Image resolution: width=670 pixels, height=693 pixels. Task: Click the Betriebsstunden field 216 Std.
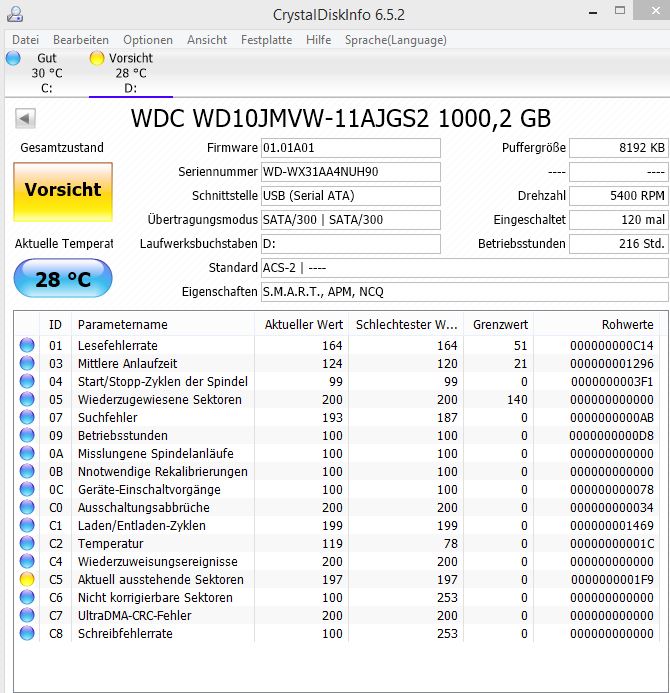619,244
